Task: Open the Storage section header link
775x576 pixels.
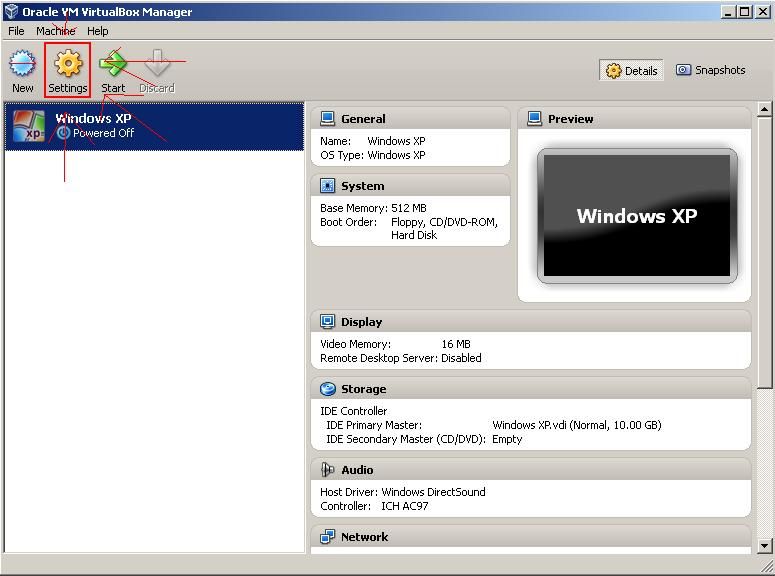Action: (x=363, y=389)
